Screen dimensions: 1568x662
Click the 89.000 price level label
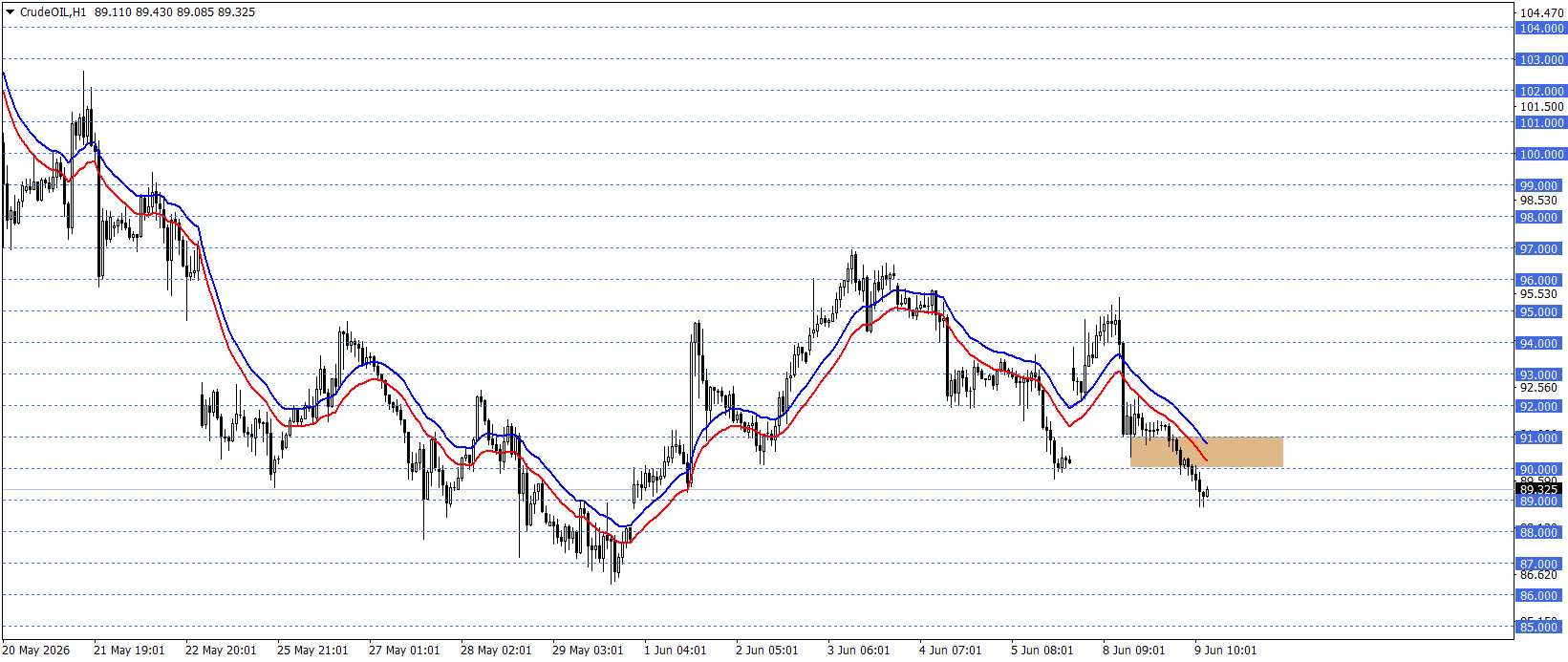(x=1541, y=502)
